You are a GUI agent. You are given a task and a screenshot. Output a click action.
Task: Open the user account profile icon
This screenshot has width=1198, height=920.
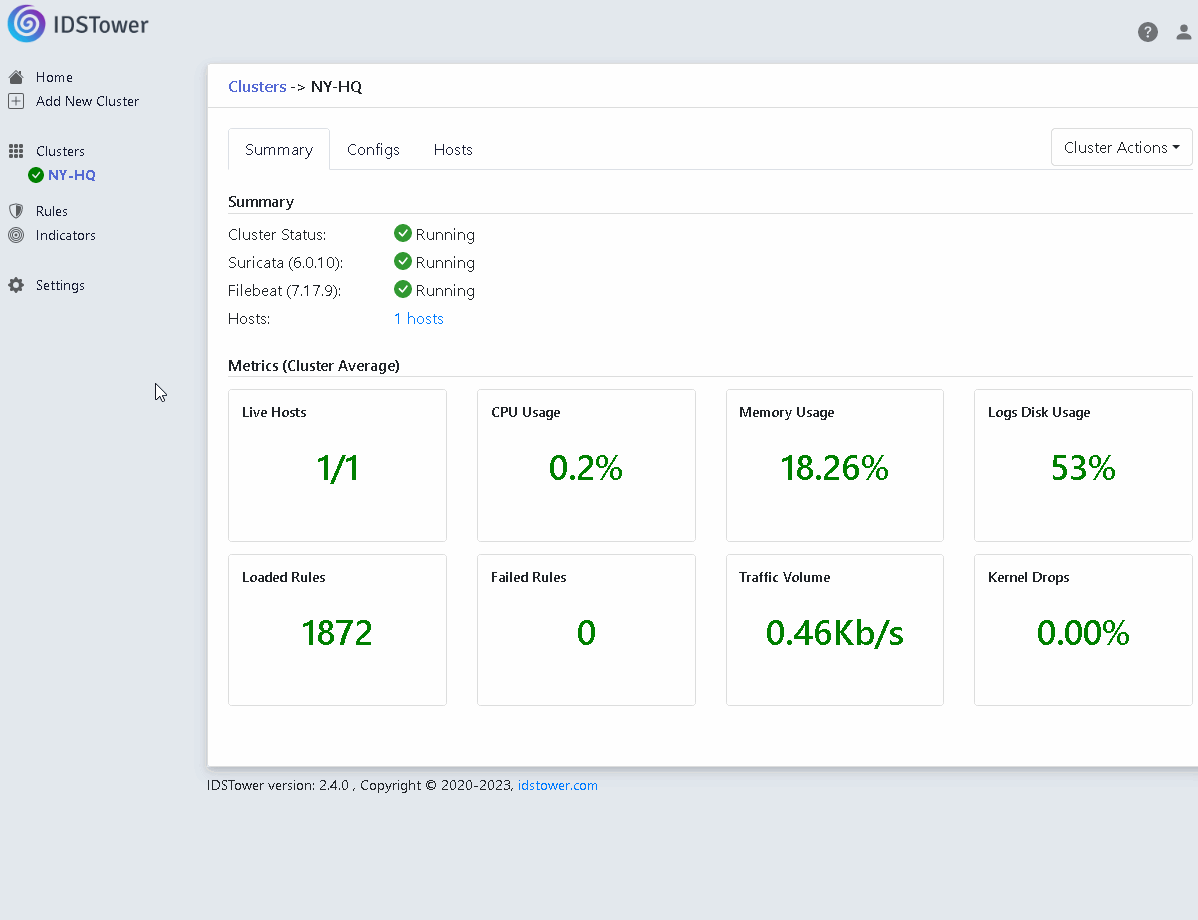[x=1183, y=32]
